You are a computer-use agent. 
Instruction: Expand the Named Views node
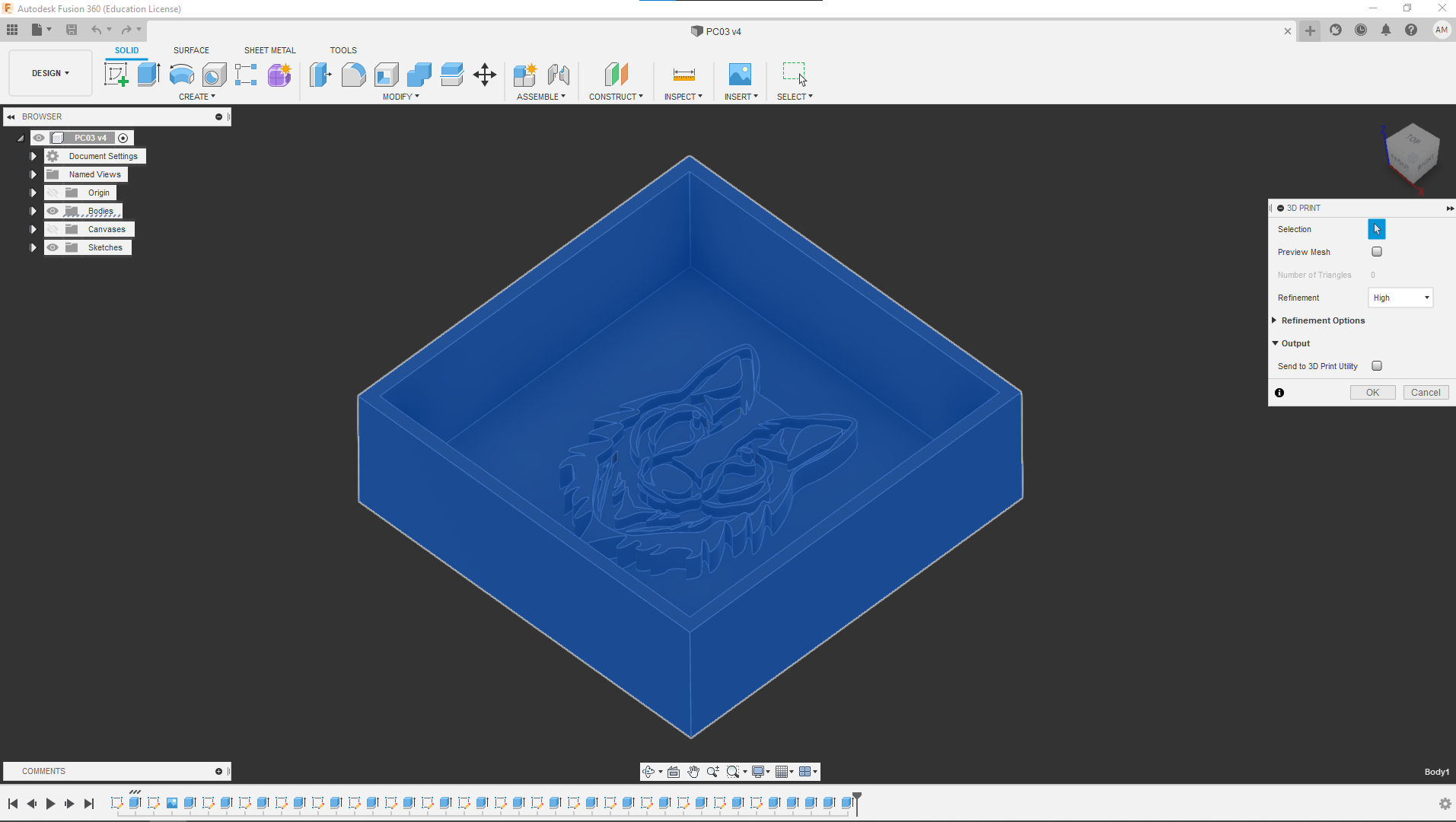click(33, 174)
